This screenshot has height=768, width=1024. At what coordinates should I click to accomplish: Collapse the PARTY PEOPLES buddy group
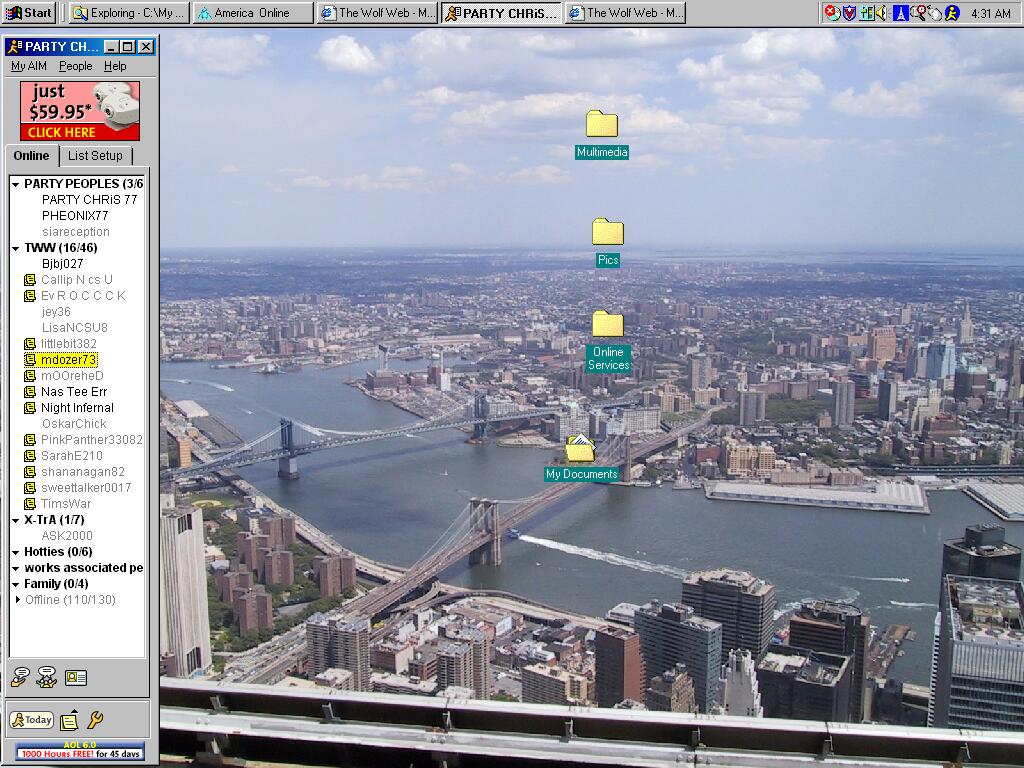coord(16,184)
